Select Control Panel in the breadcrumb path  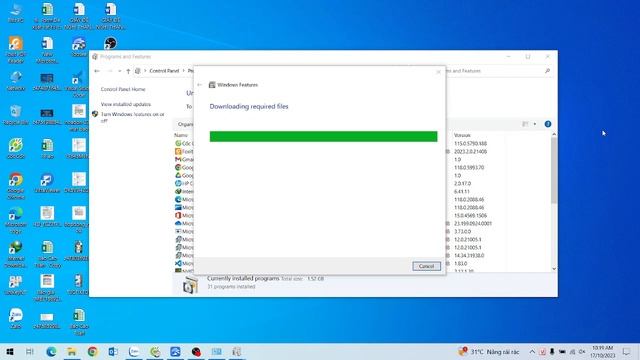point(164,71)
